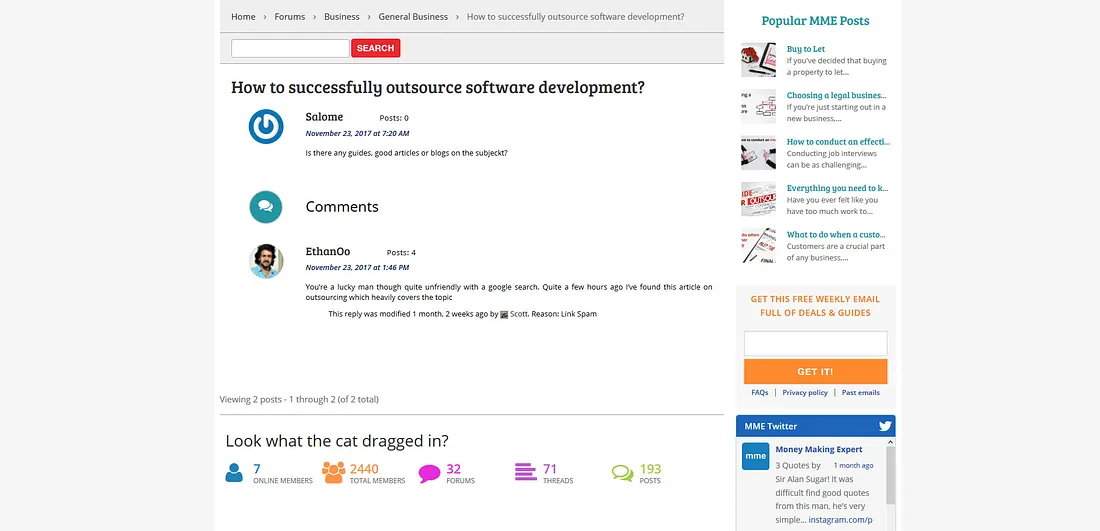Click Salome's blue power avatar icon
Image resolution: width=1100 pixels, height=531 pixels.
266,127
